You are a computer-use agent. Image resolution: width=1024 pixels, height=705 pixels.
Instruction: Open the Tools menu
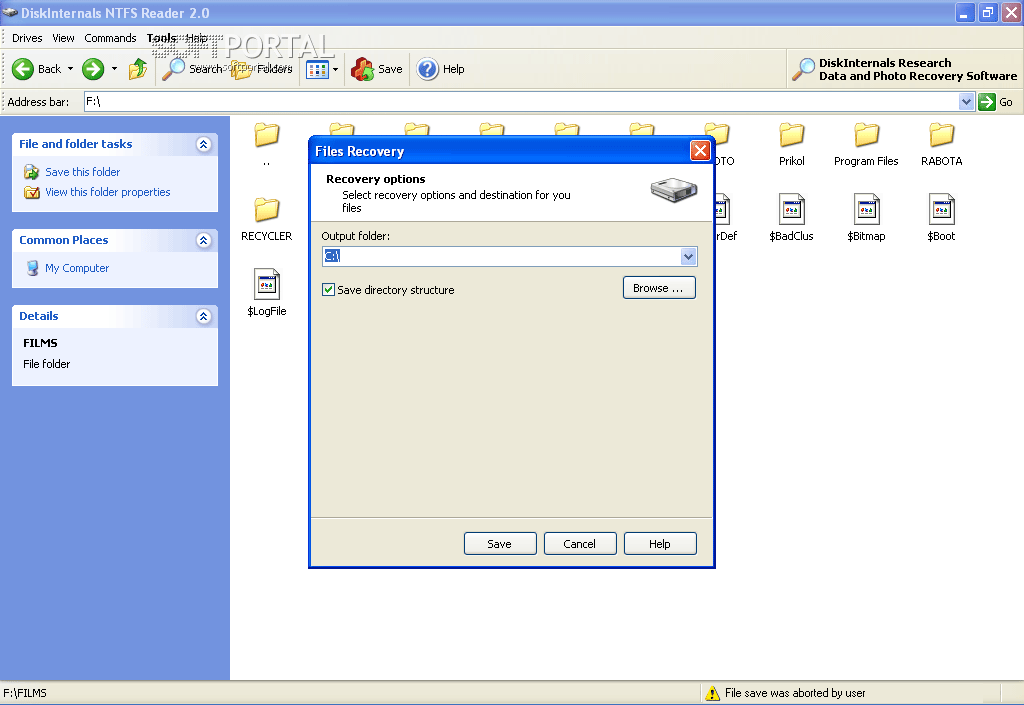tap(161, 38)
